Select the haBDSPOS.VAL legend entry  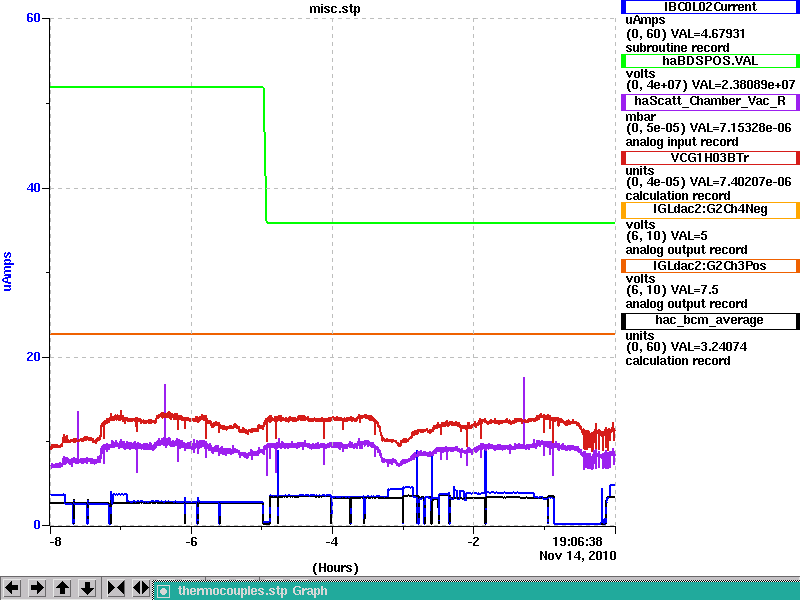tap(710, 61)
